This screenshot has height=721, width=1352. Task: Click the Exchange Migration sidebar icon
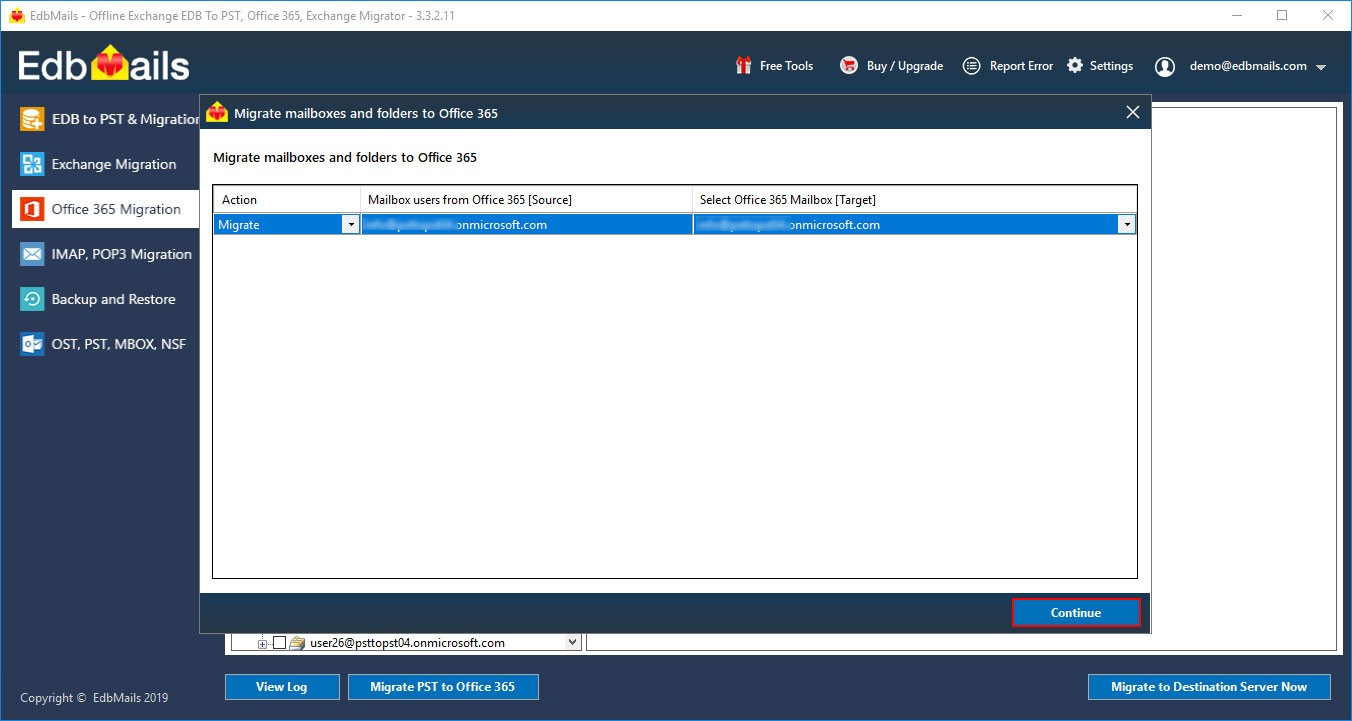pos(33,164)
